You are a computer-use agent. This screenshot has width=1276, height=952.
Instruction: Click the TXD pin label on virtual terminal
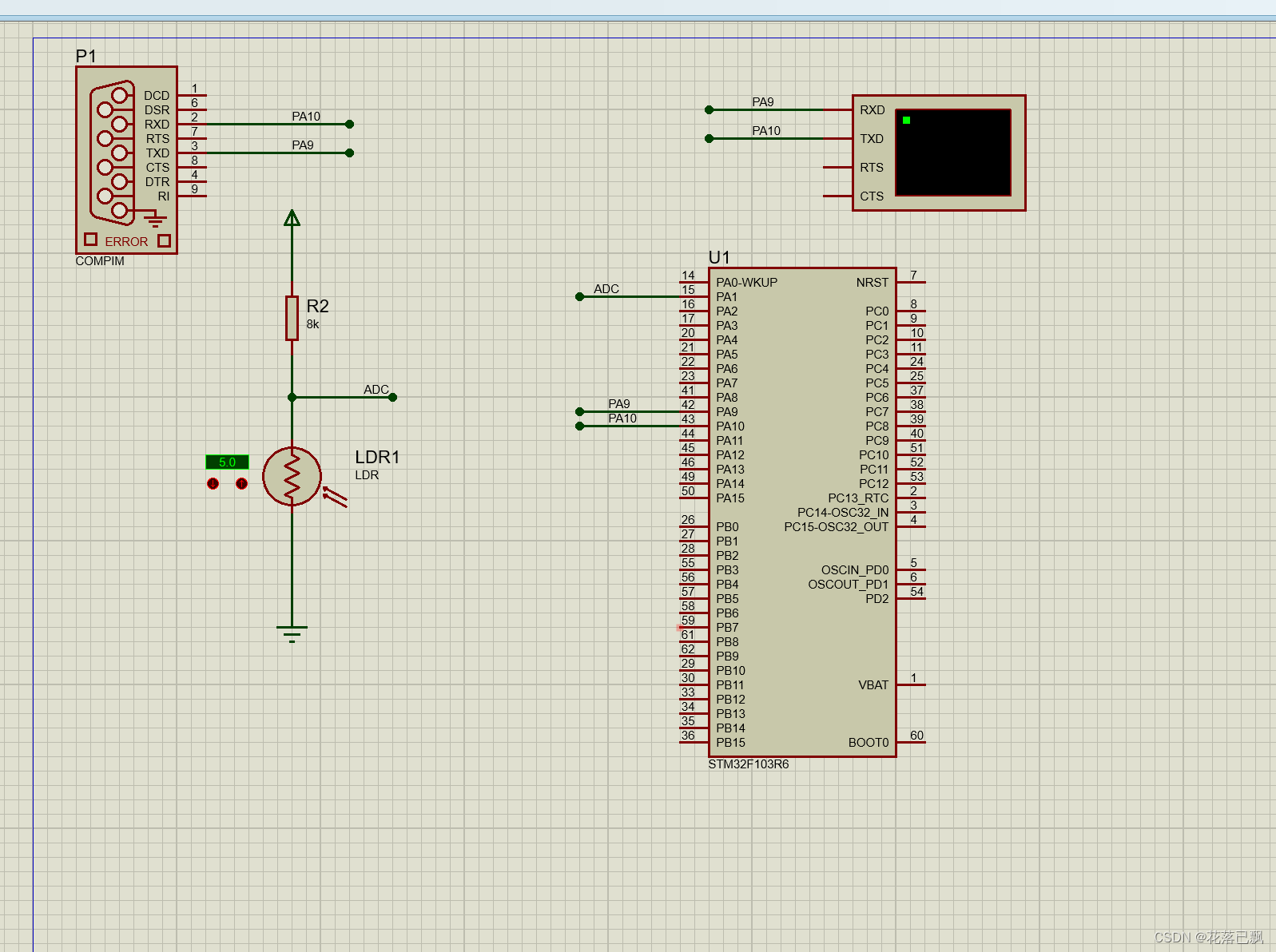tap(872, 138)
